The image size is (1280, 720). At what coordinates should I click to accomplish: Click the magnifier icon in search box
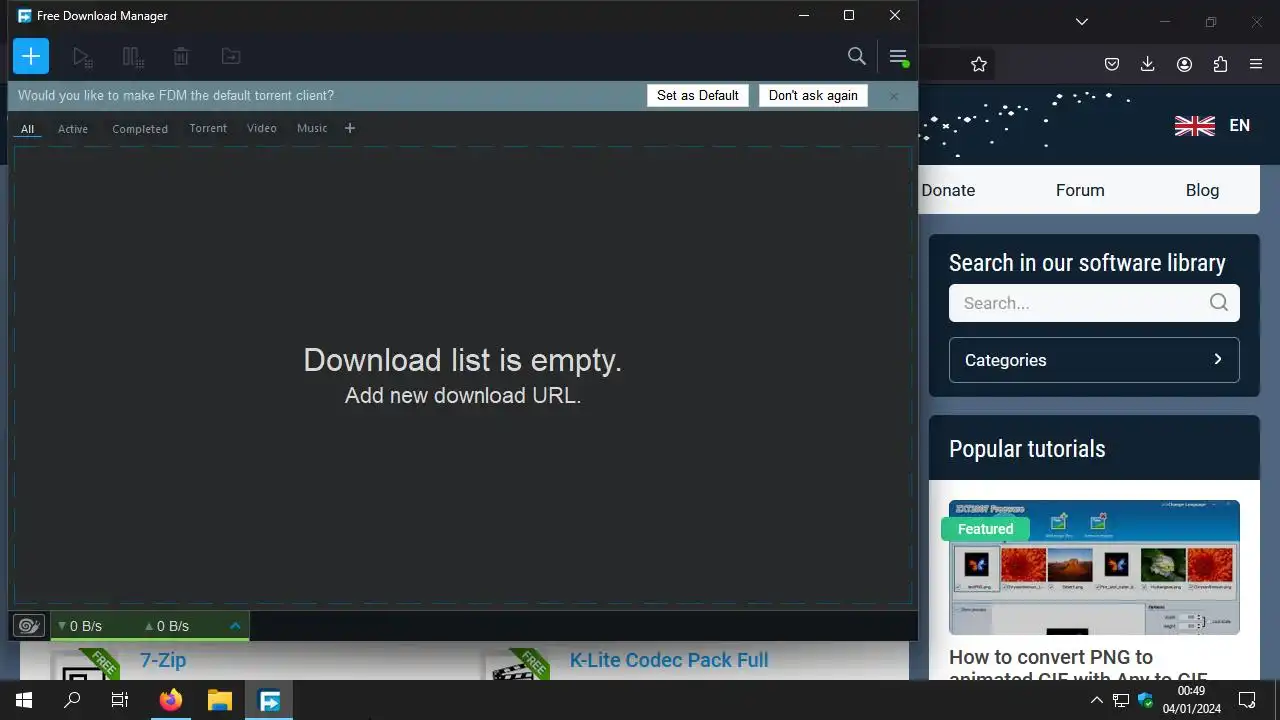pyautogui.click(x=1218, y=302)
